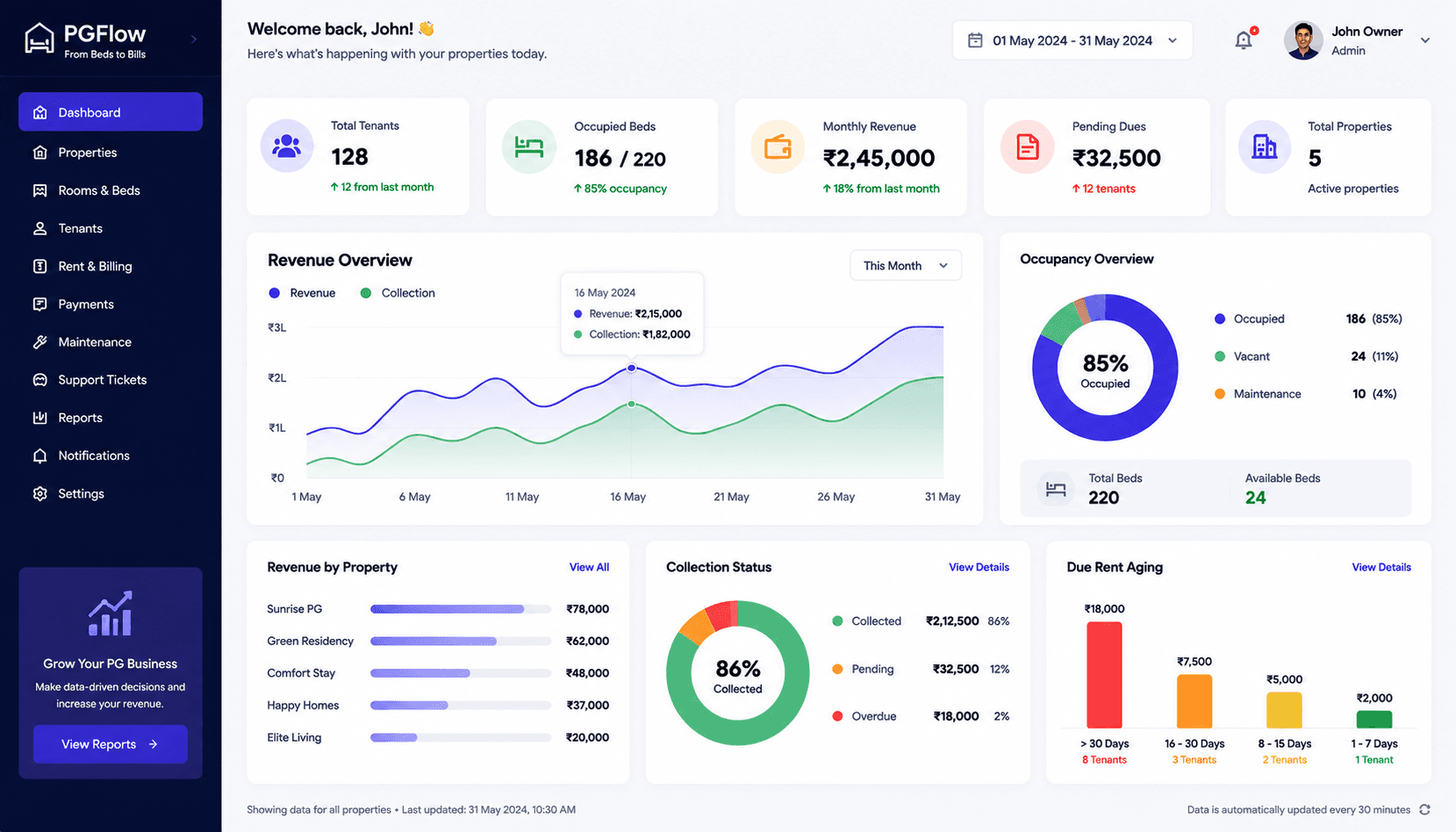This screenshot has height=832, width=1456.
Task: Click the growth chart icon in promo card
Action: coord(111,613)
